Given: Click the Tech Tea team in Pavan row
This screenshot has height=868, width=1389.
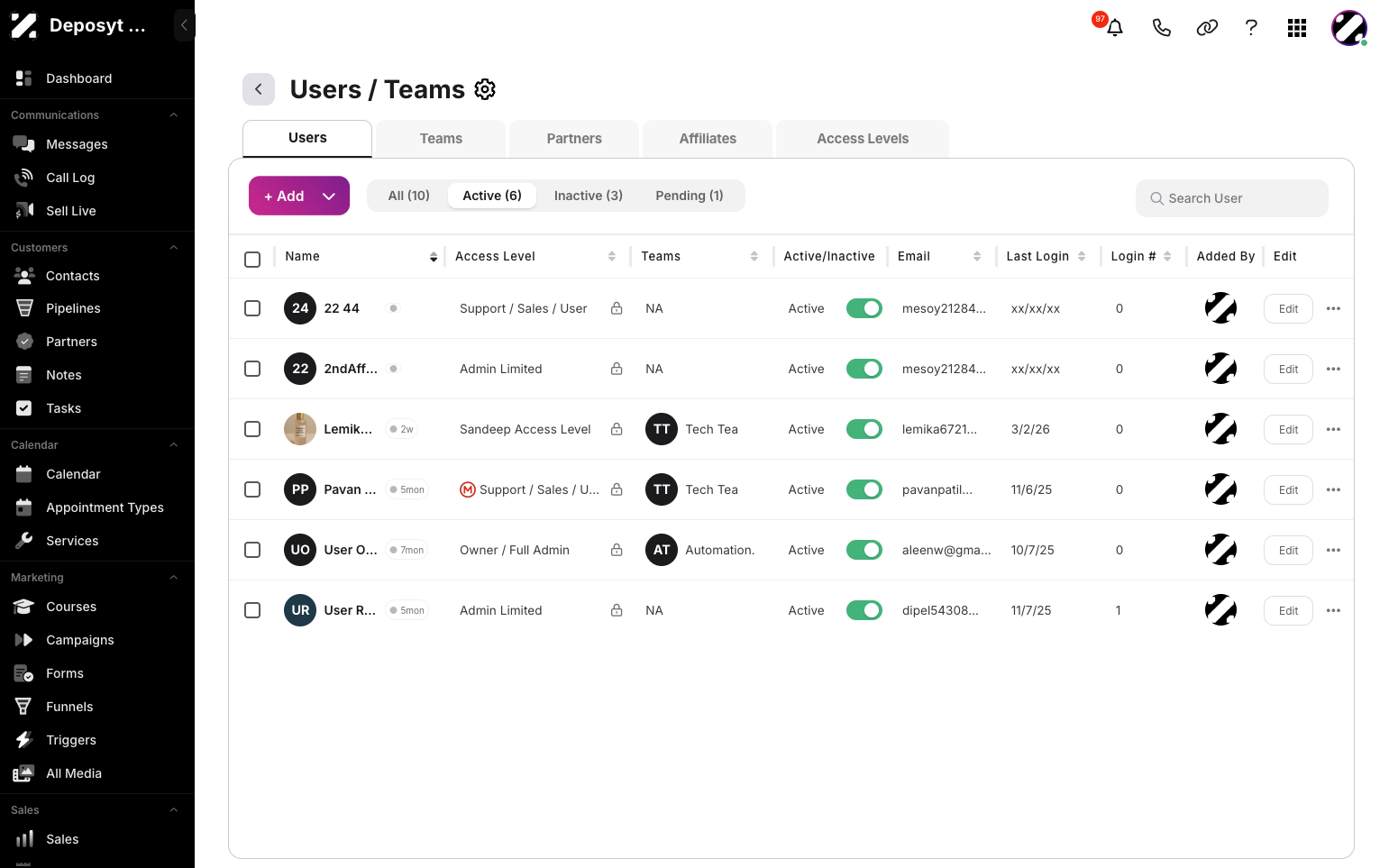Looking at the screenshot, I should coord(692,489).
